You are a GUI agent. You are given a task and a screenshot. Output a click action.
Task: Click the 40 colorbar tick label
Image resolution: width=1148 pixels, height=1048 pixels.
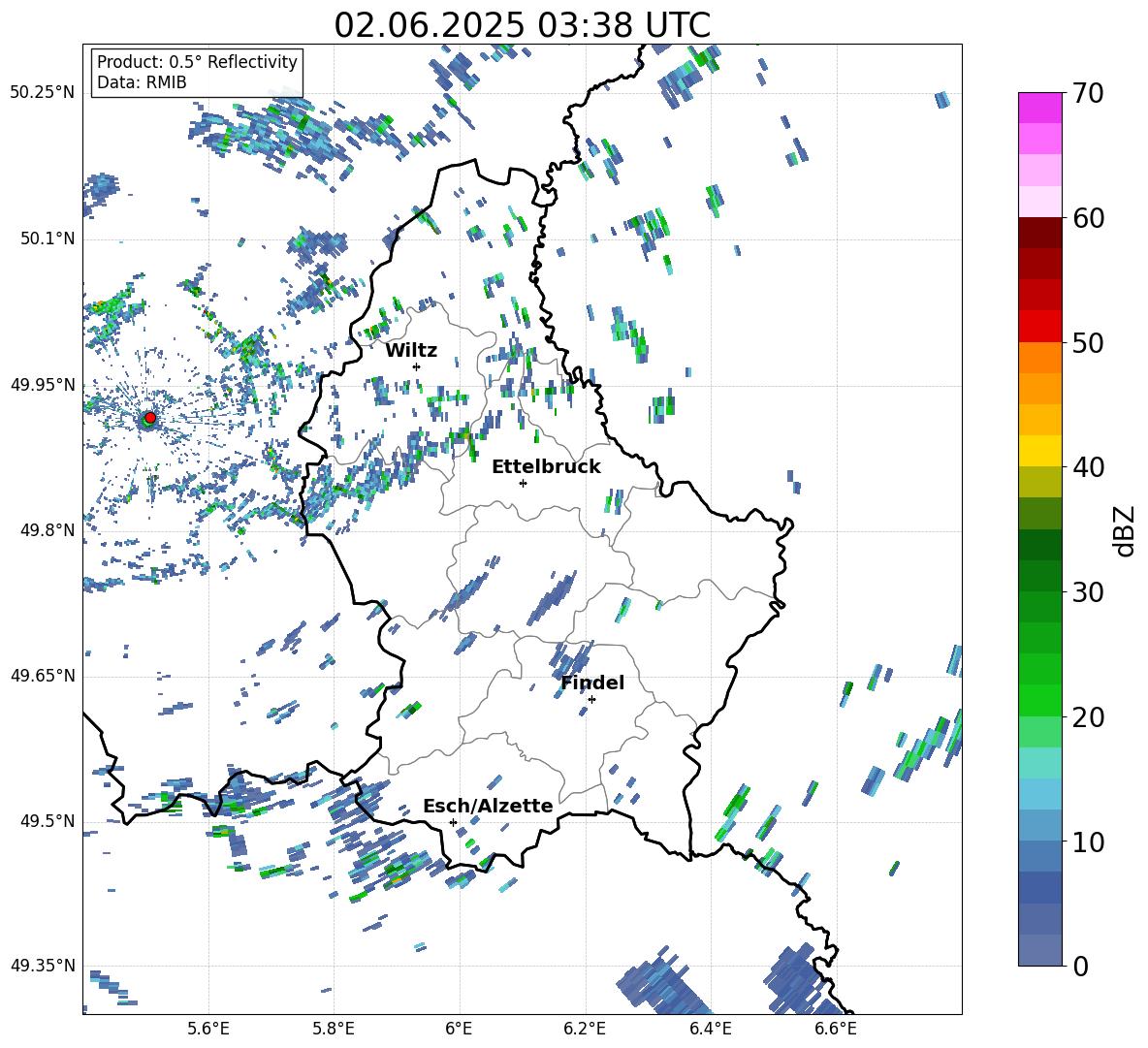click(1088, 467)
